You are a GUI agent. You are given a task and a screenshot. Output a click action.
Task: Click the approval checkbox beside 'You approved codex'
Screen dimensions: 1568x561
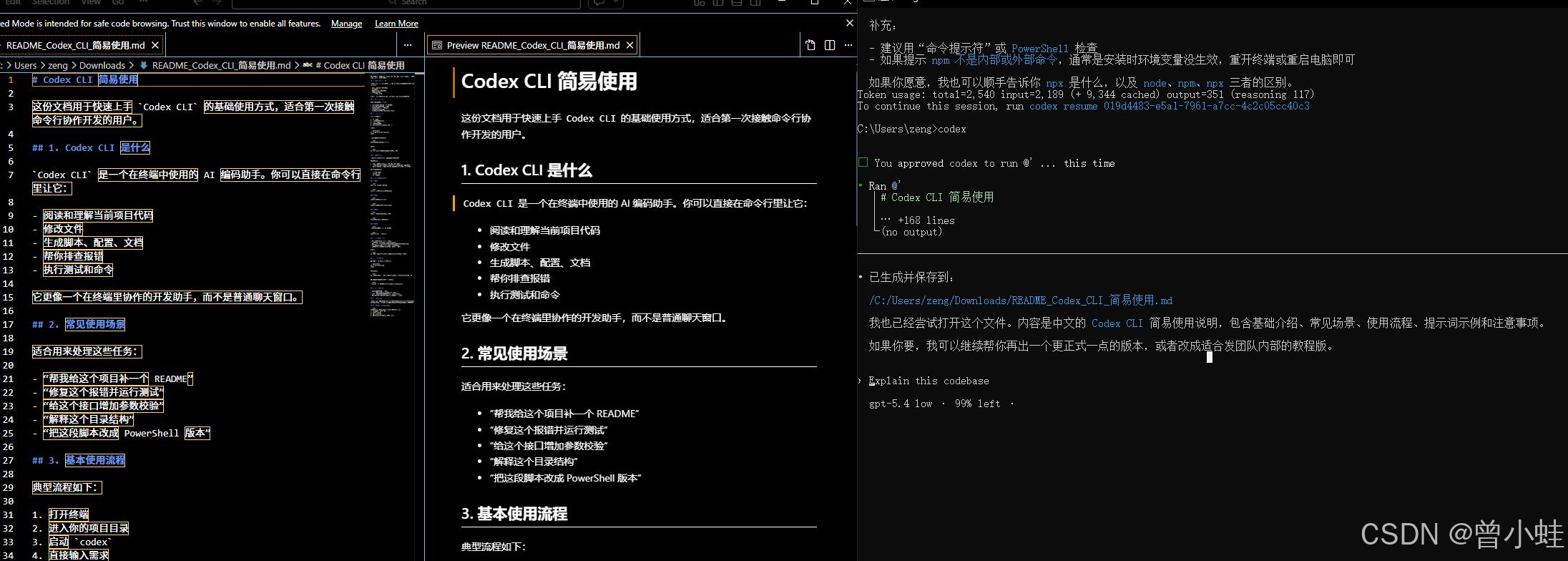pos(863,162)
